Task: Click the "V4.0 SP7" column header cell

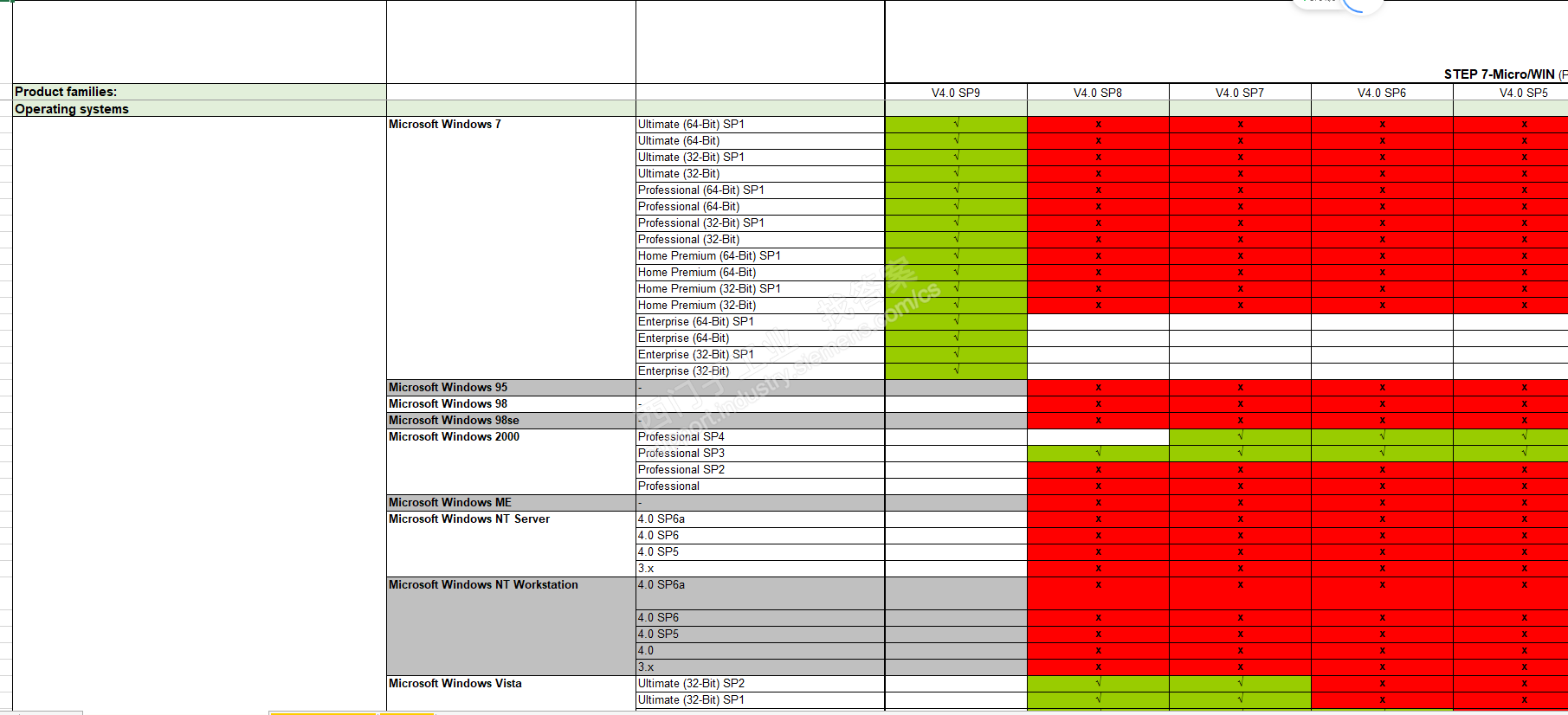Action: [x=1240, y=93]
